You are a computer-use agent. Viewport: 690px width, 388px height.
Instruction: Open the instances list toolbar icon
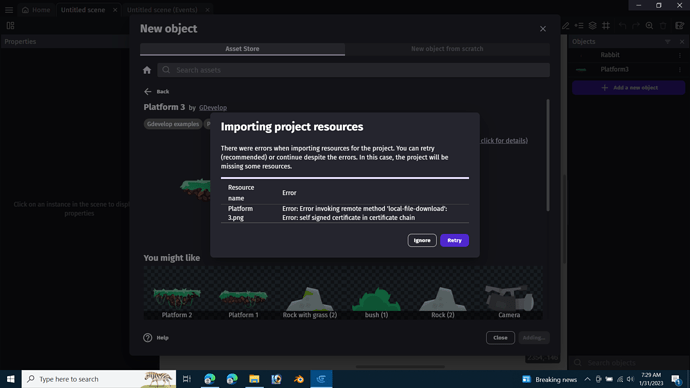click(x=579, y=26)
